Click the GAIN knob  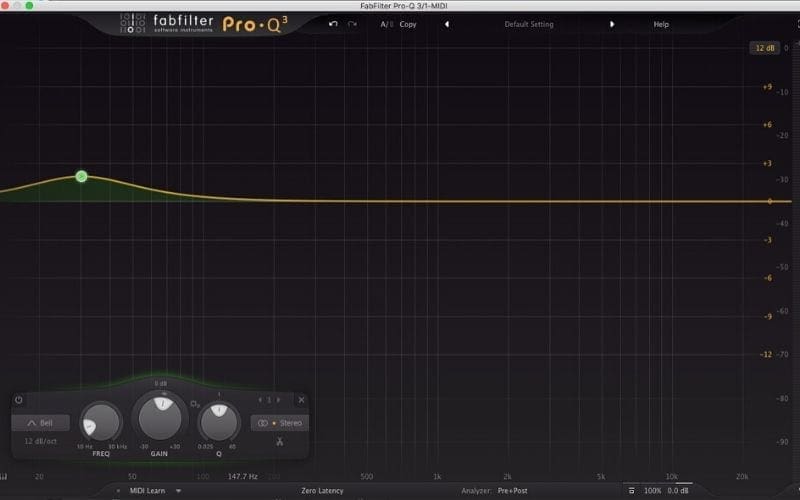(160, 418)
